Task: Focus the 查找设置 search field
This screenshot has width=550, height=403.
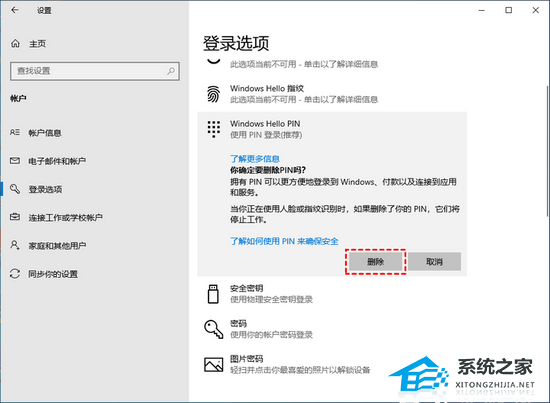Action: 95,71
